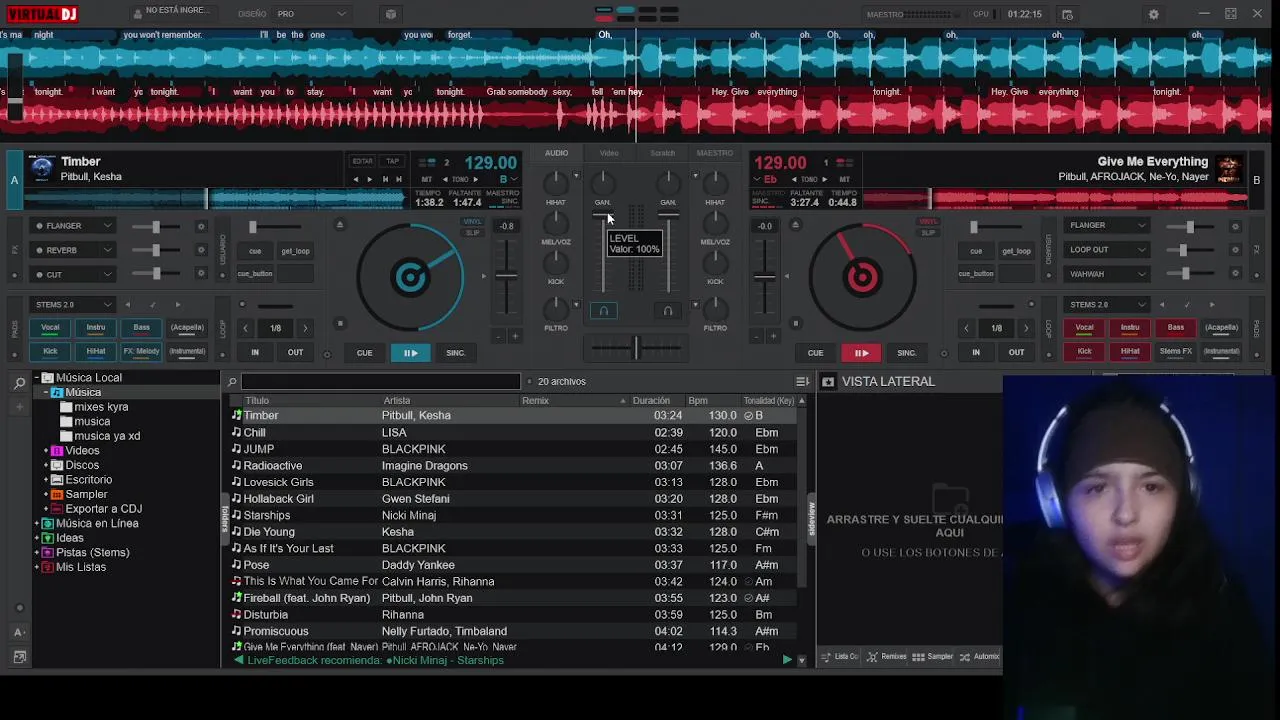Click the browser search magnifier icon
Image resolution: width=1280 pixels, height=720 pixels.
pyautogui.click(x=19, y=383)
